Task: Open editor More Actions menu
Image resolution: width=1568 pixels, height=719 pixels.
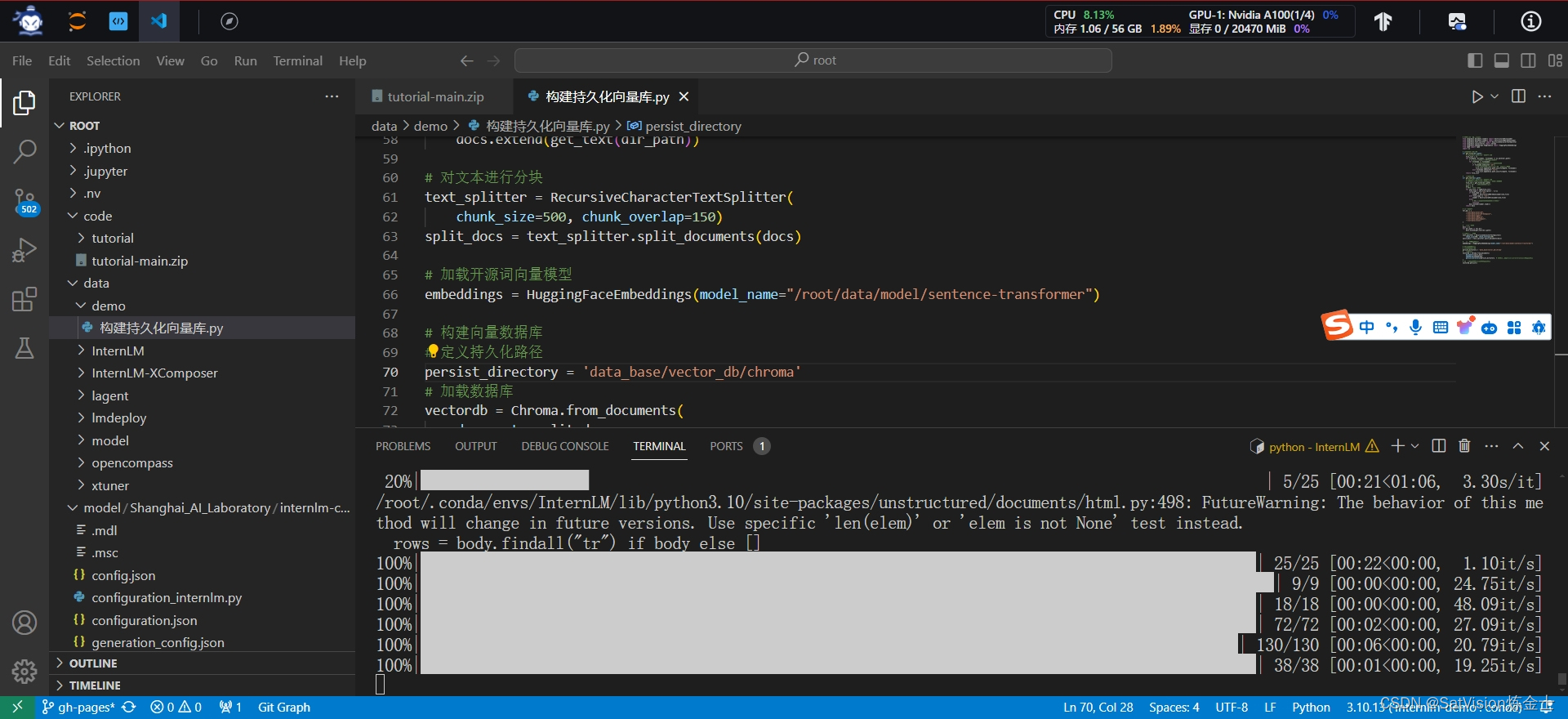Action: [1544, 96]
